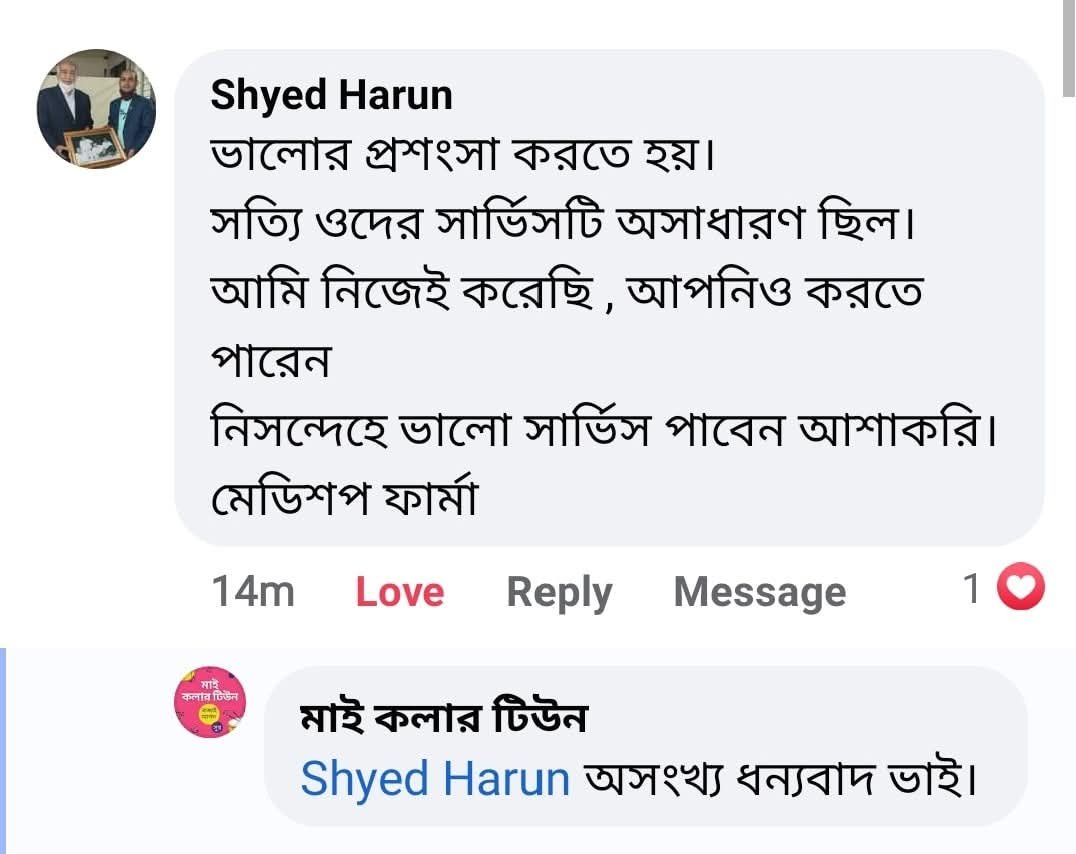Viewport: 1076px width, 854px height.
Task: Open the red heart reaction icon
Action: point(1022,588)
